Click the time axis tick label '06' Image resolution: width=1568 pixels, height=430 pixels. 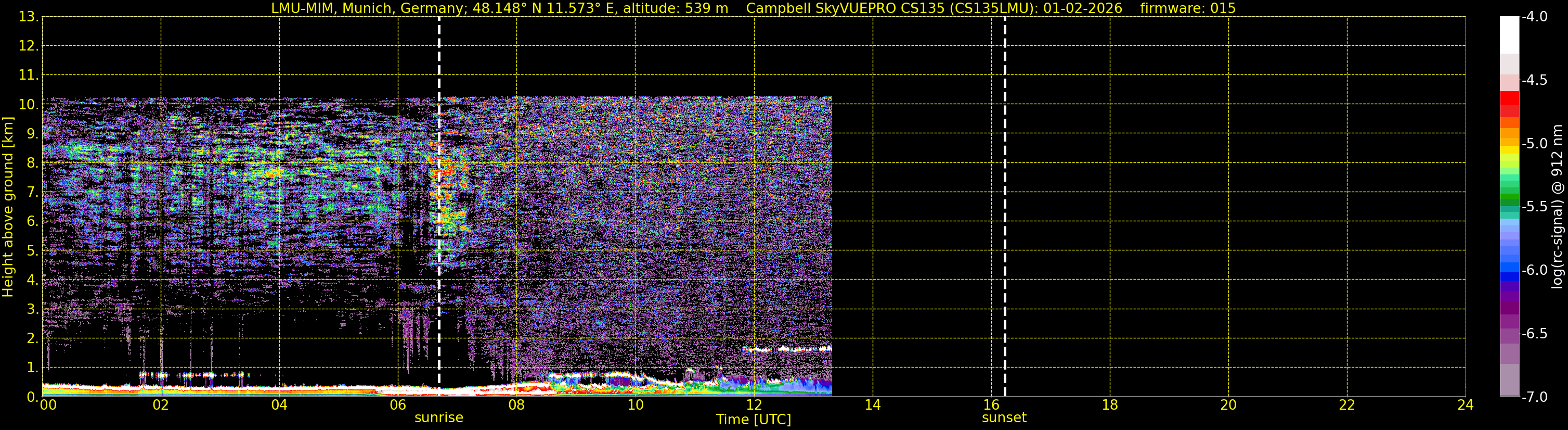click(398, 405)
